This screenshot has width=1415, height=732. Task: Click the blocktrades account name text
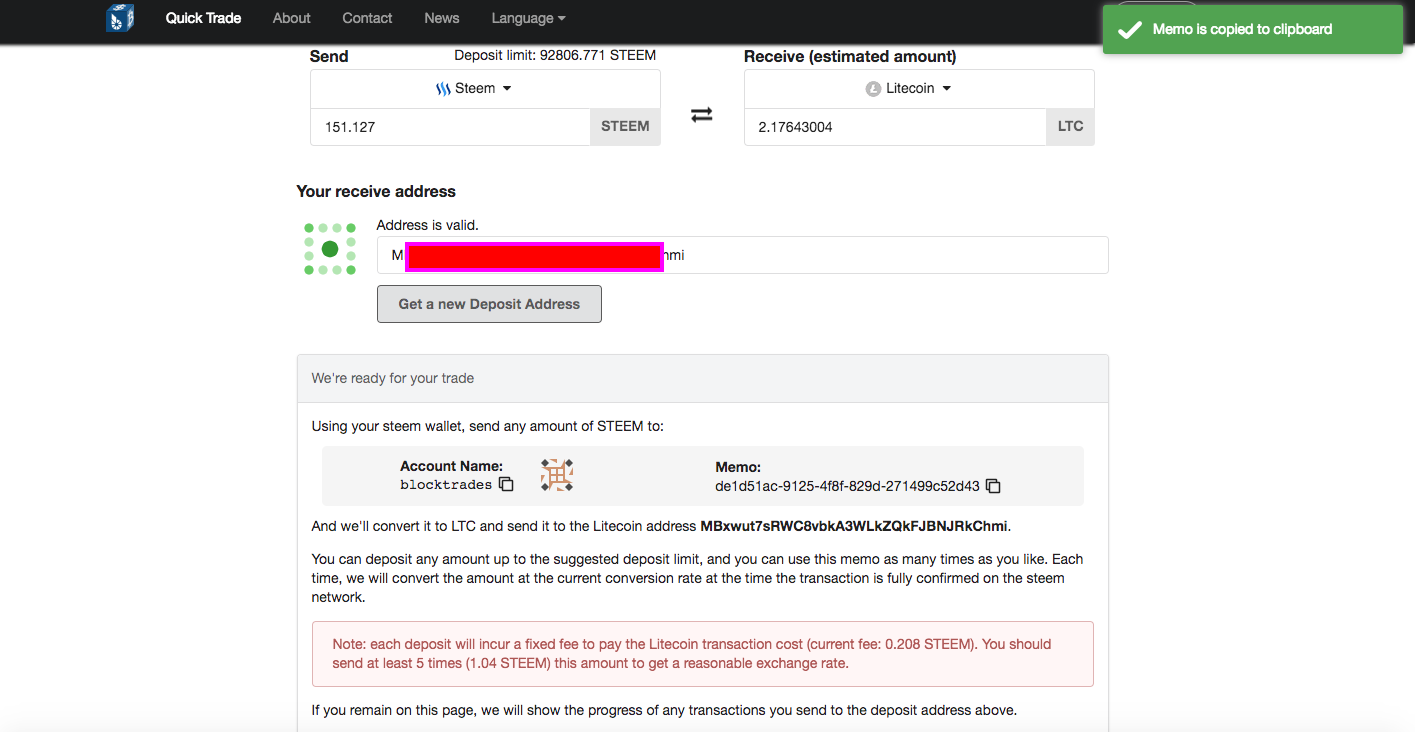coord(446,485)
